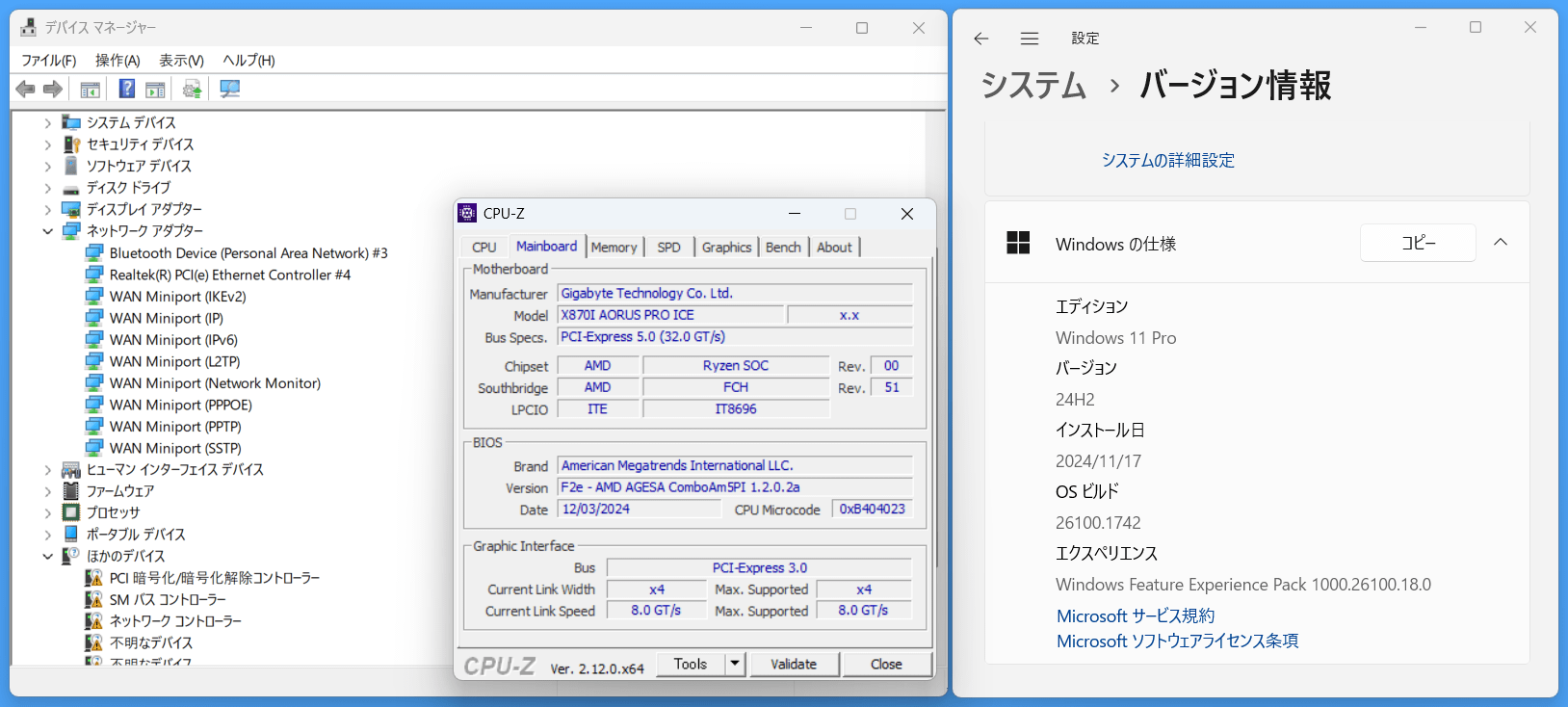Expand the ファームウェア tree node
Image resolution: width=1568 pixels, height=707 pixels.
47,491
